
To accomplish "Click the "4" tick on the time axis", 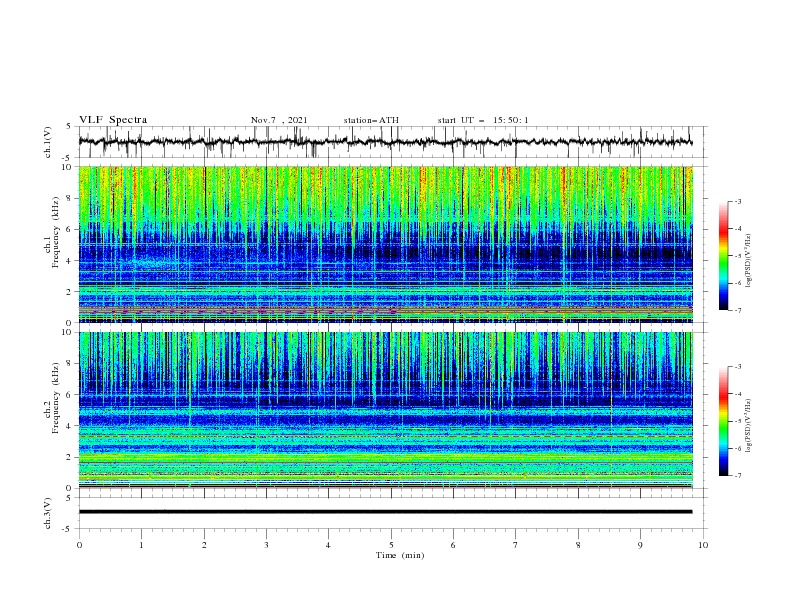I will 328,545.
